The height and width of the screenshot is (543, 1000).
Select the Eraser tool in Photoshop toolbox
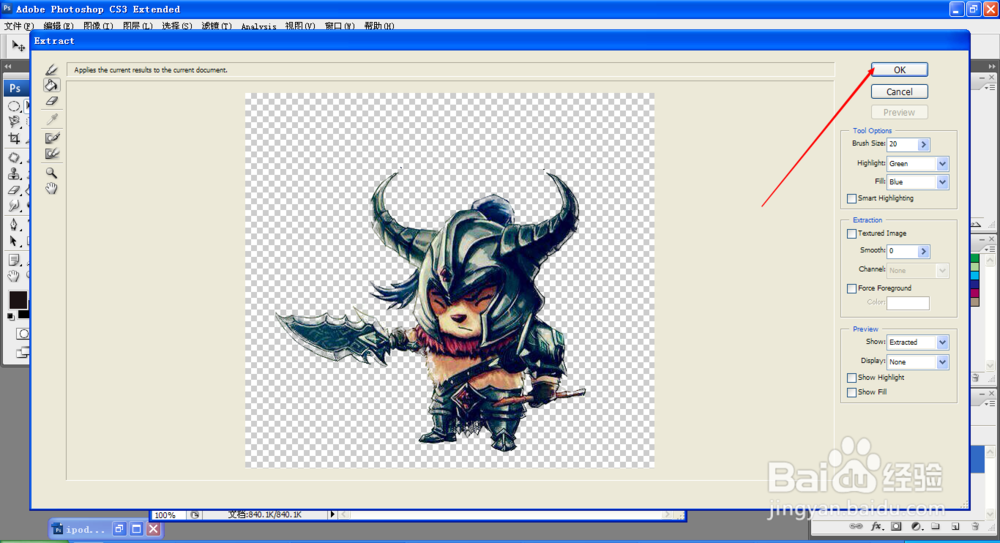coord(14,190)
